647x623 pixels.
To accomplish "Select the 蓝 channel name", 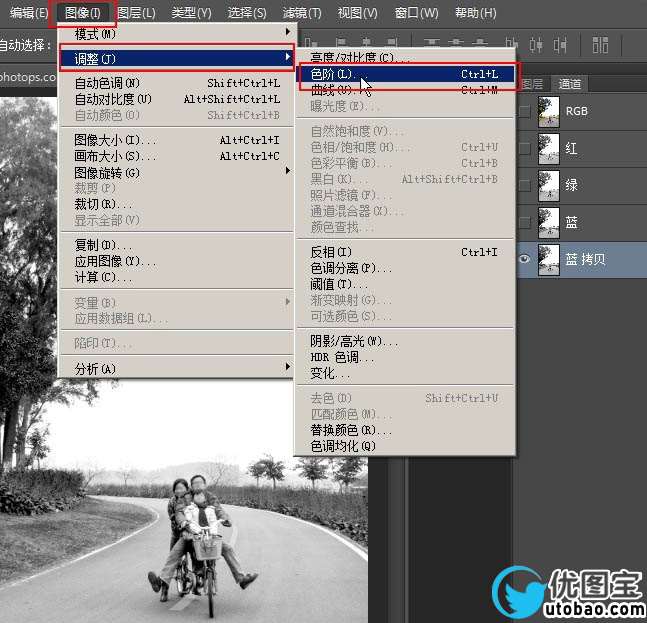I will [571, 223].
